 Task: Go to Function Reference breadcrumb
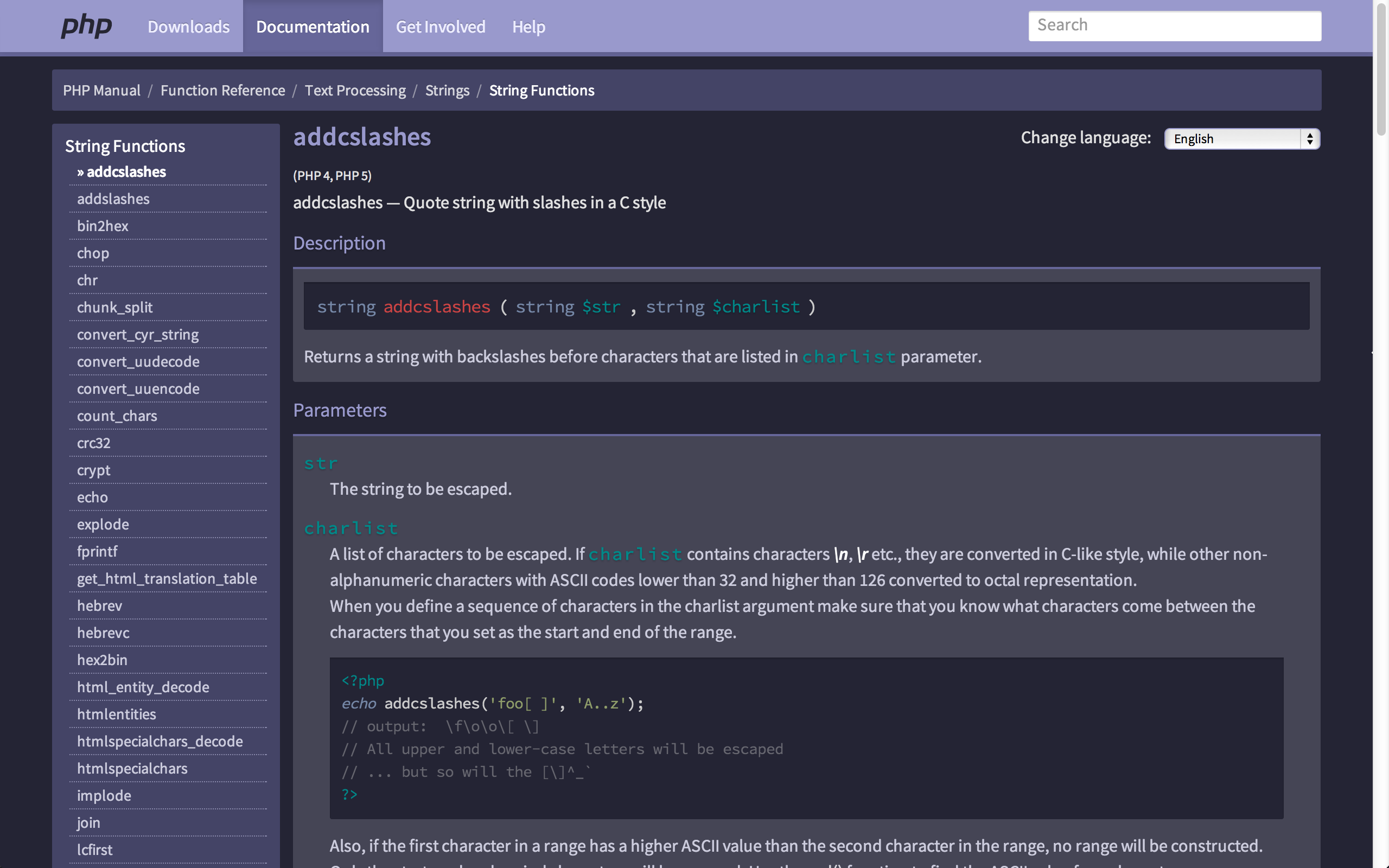pos(222,90)
